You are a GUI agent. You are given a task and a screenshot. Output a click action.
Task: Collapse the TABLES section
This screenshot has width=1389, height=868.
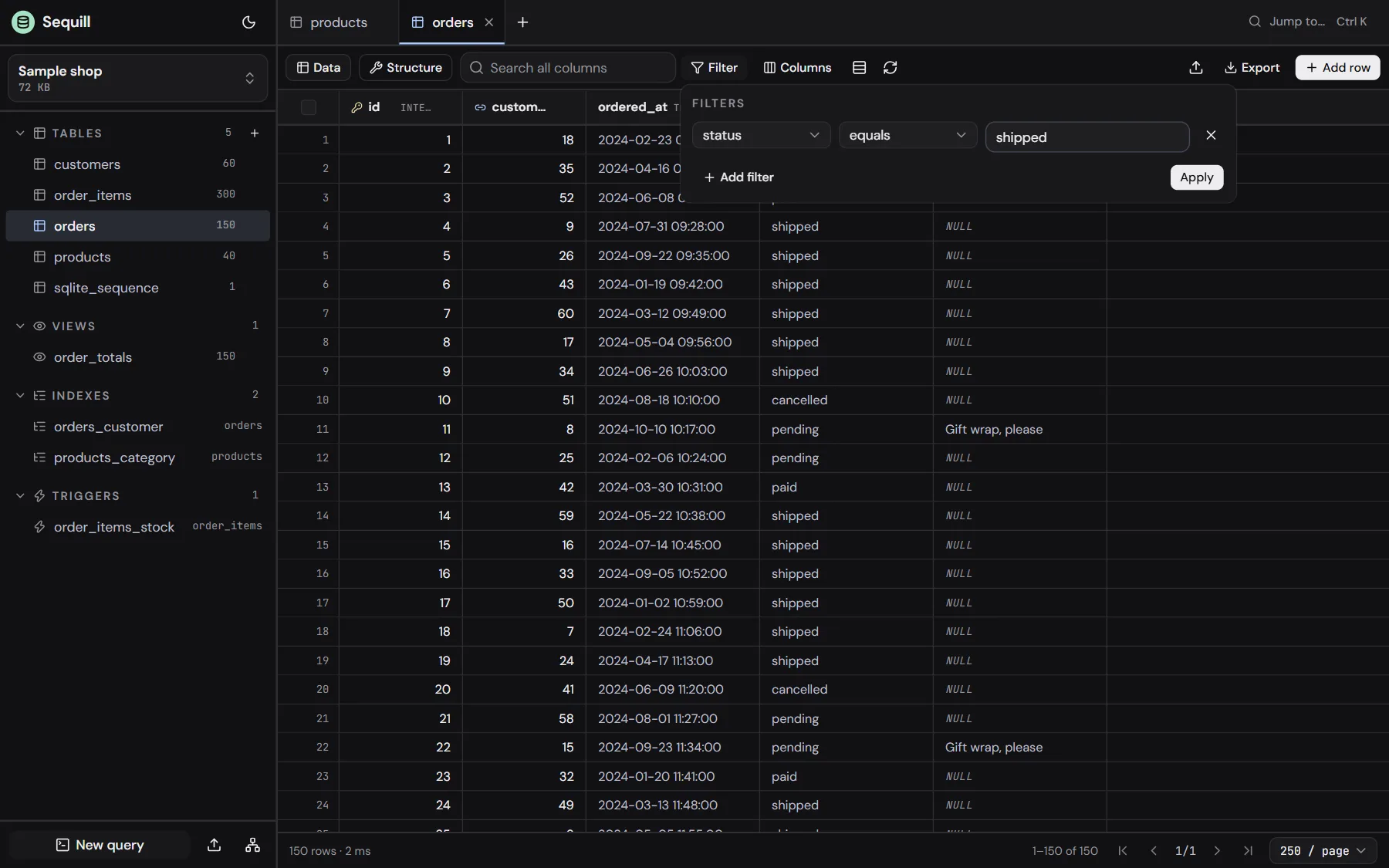click(20, 133)
